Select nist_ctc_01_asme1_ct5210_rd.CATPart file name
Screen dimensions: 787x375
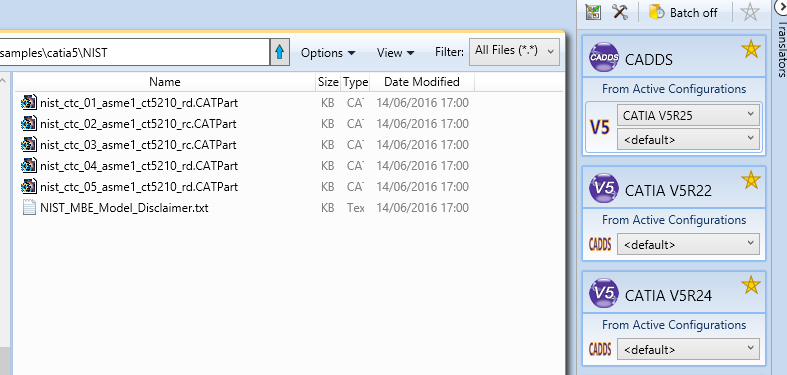(139, 103)
